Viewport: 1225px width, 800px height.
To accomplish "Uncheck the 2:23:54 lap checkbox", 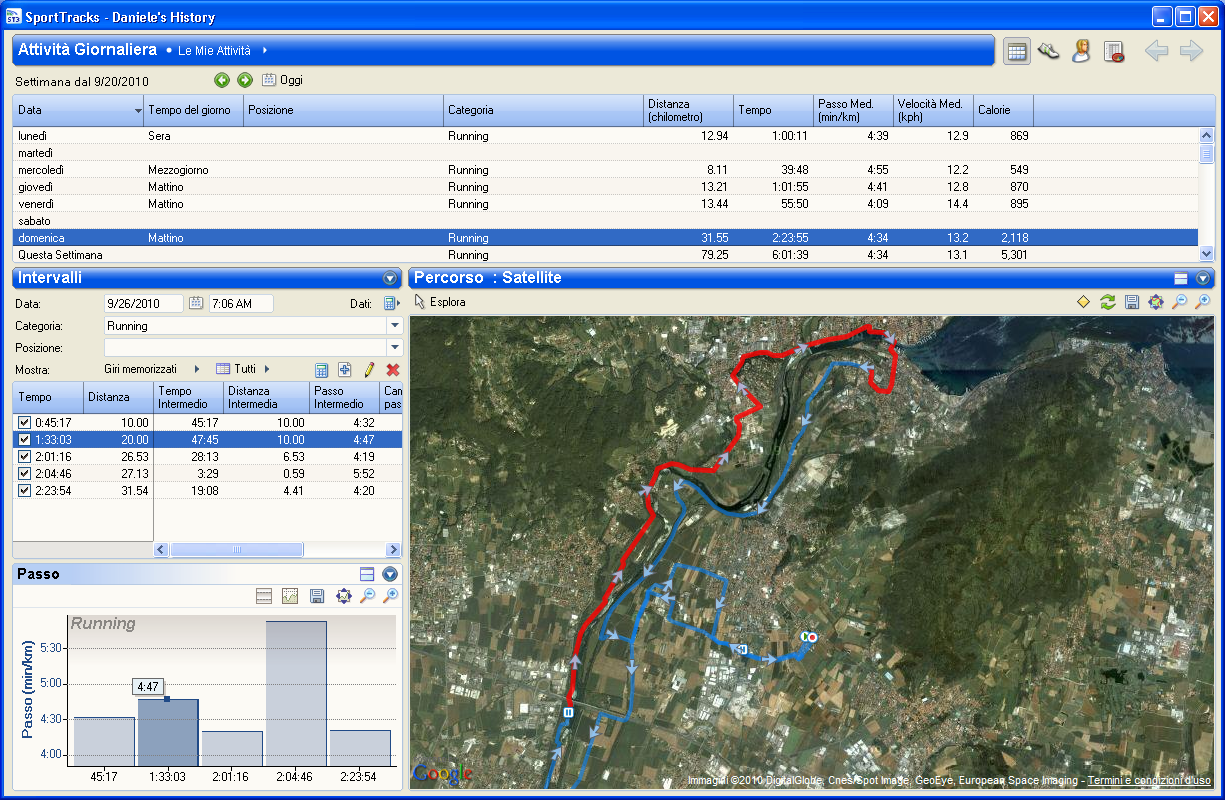I will click(25, 491).
